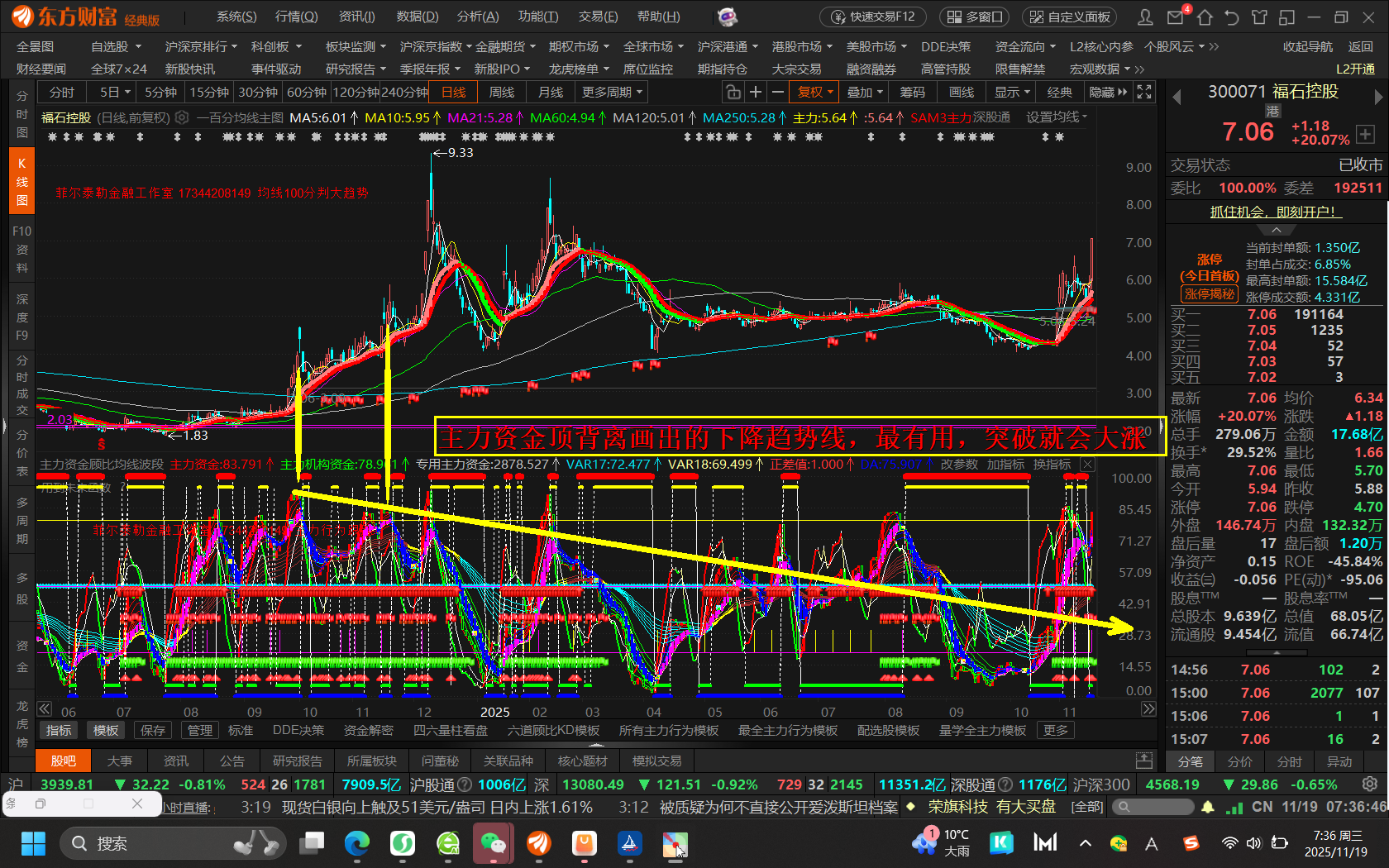Select 周线 weekly period

coord(502,92)
